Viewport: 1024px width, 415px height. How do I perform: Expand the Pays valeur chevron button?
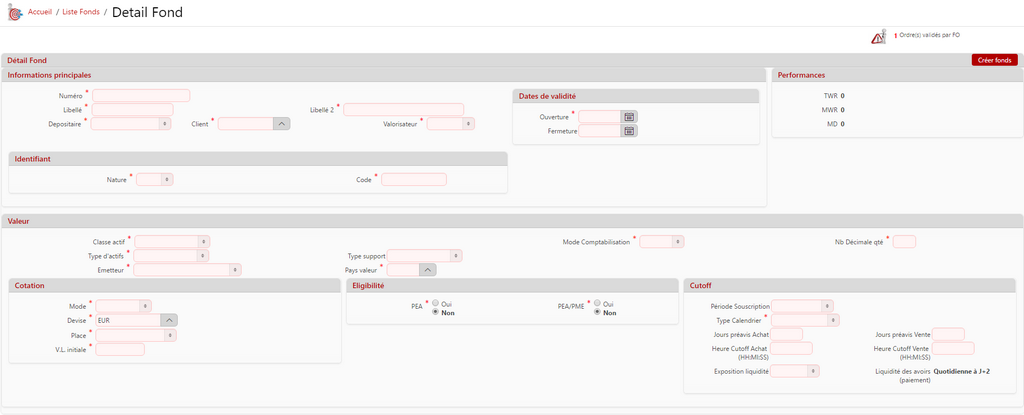pos(427,270)
